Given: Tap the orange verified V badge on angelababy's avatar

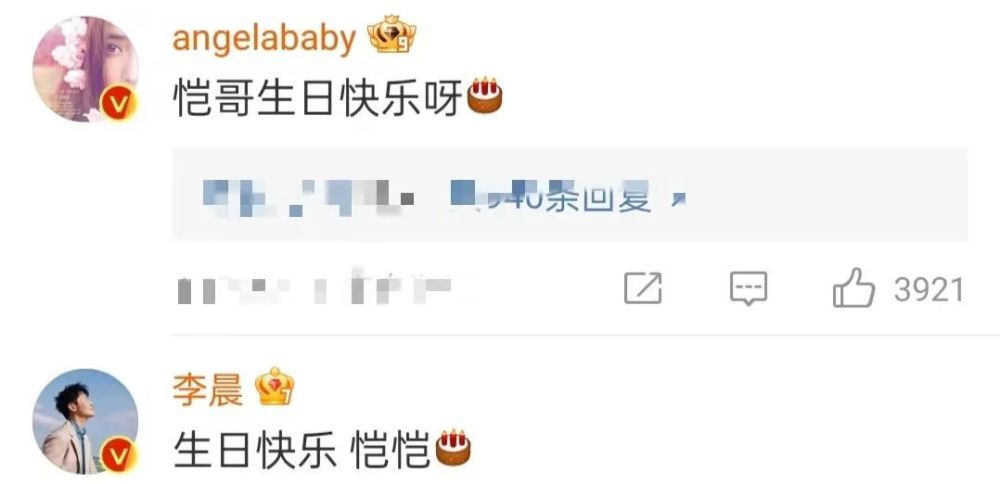Looking at the screenshot, I should [x=119, y=104].
